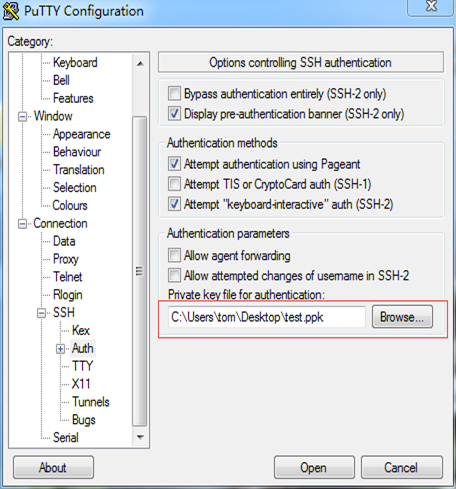The width and height of the screenshot is (456, 489).
Task: Click the Cancel button
Action: tap(402, 468)
